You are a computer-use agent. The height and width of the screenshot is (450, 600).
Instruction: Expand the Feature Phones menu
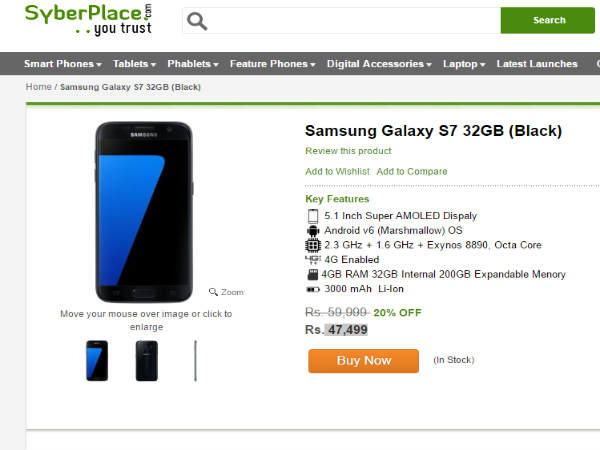pos(272,64)
